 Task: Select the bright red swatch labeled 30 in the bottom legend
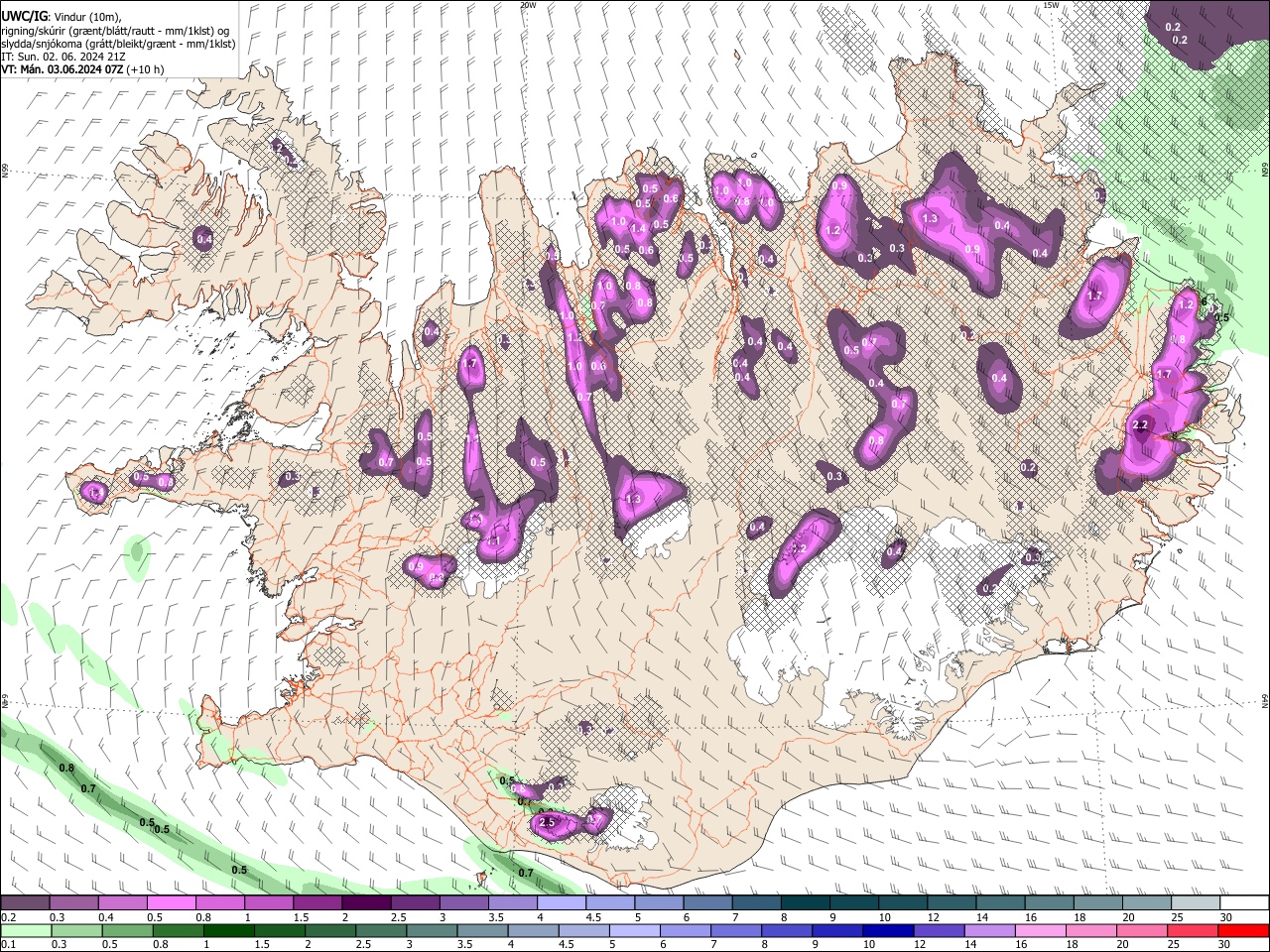tap(1244, 930)
